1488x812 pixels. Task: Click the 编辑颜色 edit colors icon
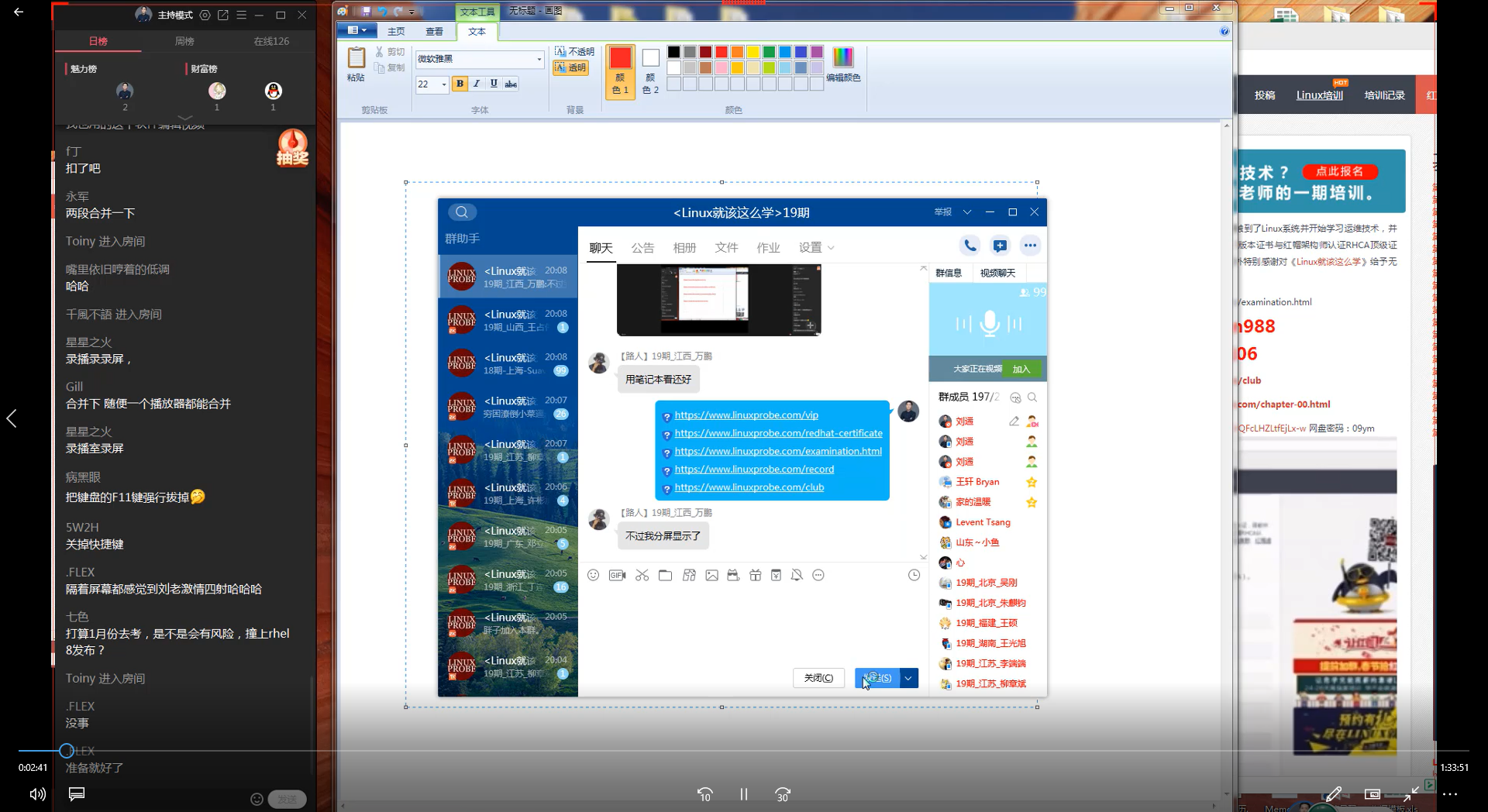click(x=843, y=64)
